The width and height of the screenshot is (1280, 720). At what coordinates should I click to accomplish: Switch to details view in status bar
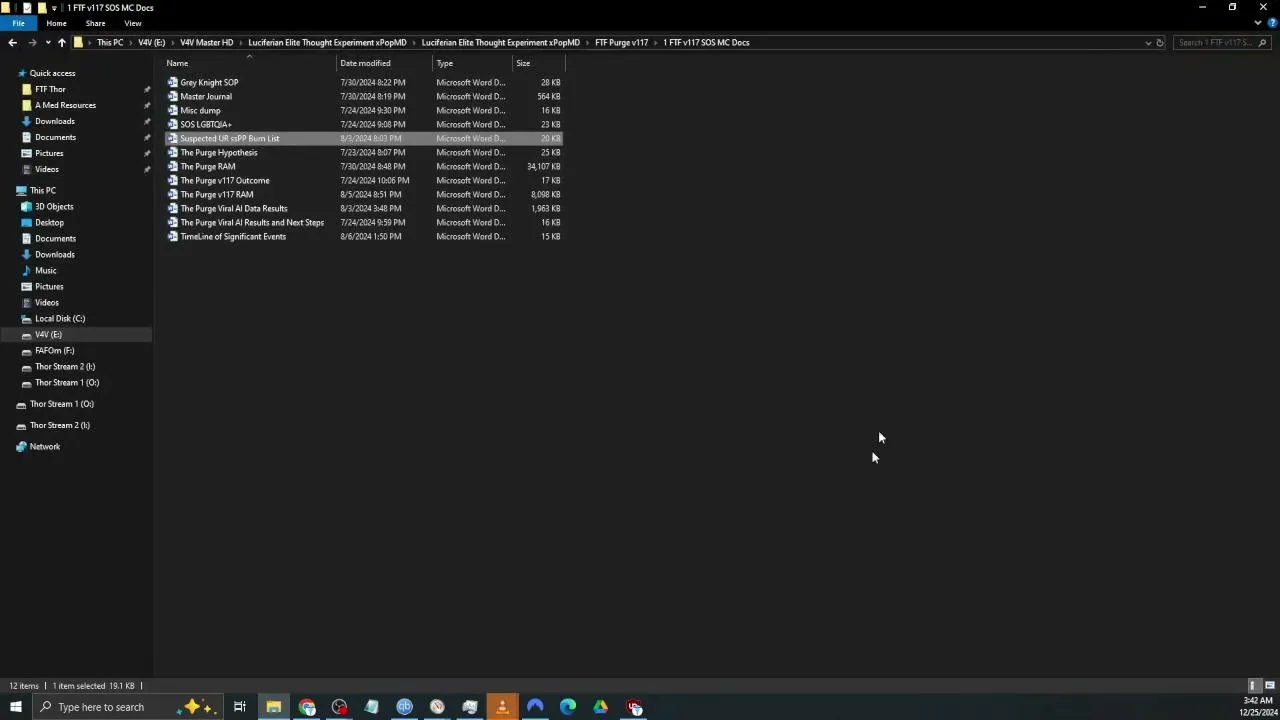pos(1253,686)
